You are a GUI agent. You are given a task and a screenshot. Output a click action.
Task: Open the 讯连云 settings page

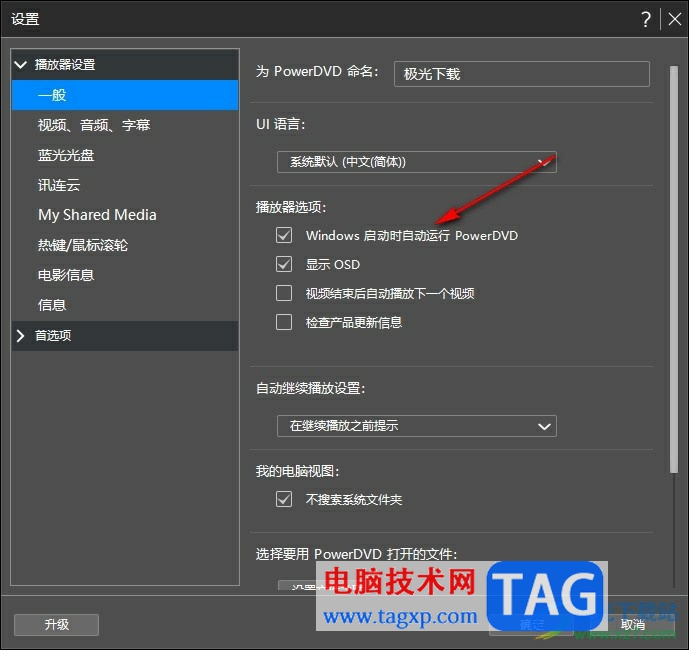(x=125, y=185)
